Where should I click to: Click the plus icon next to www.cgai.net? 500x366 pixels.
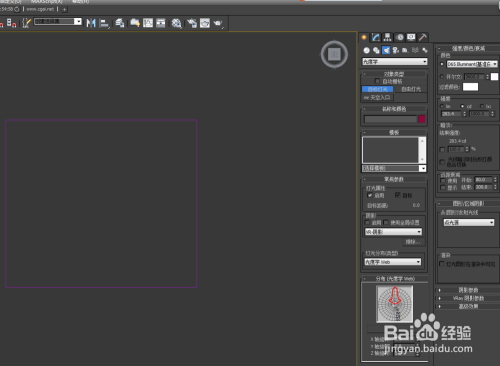click(65, 9)
